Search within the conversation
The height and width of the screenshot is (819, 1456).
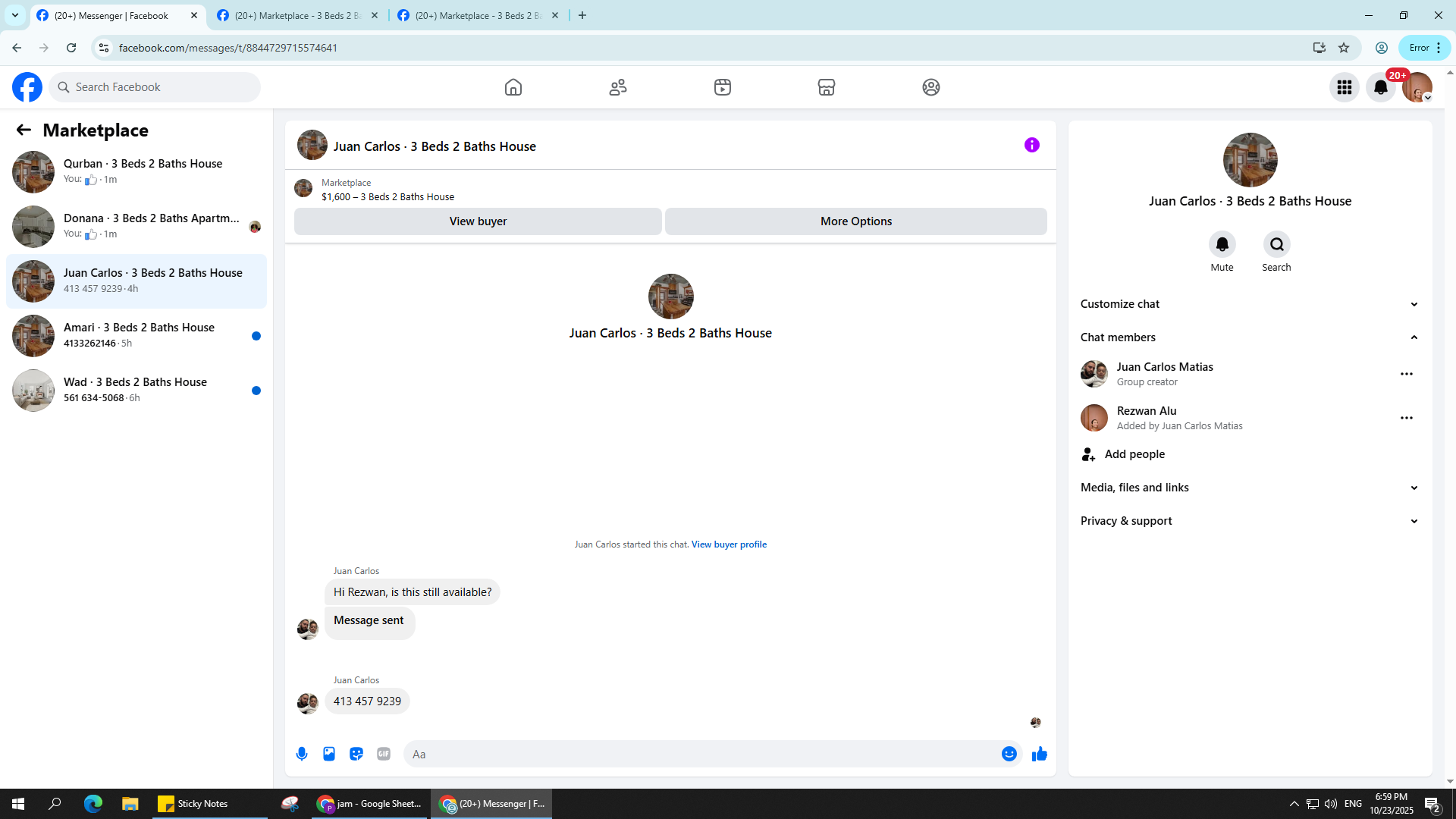pyautogui.click(x=1276, y=244)
